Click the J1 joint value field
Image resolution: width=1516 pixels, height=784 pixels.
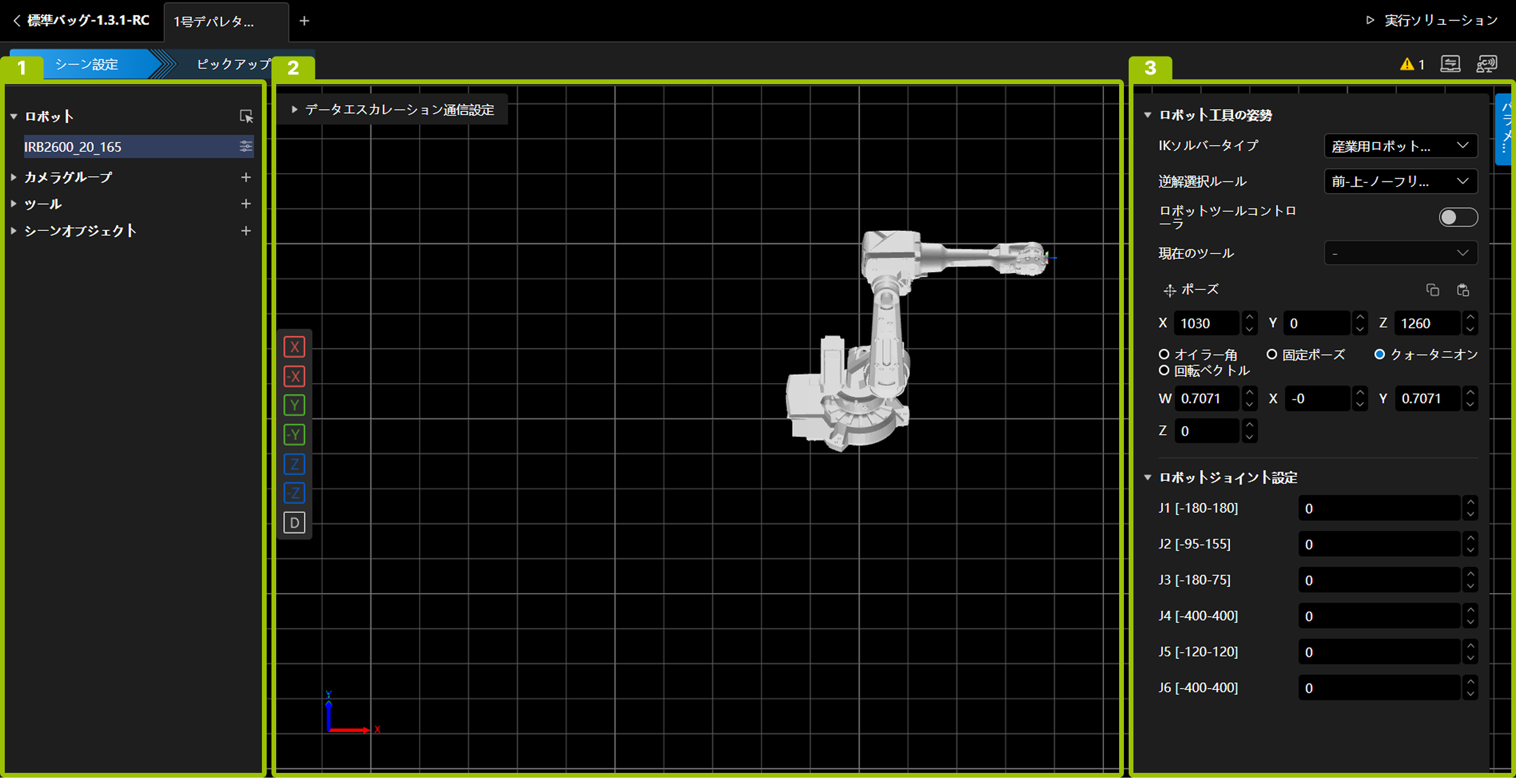click(x=1378, y=508)
